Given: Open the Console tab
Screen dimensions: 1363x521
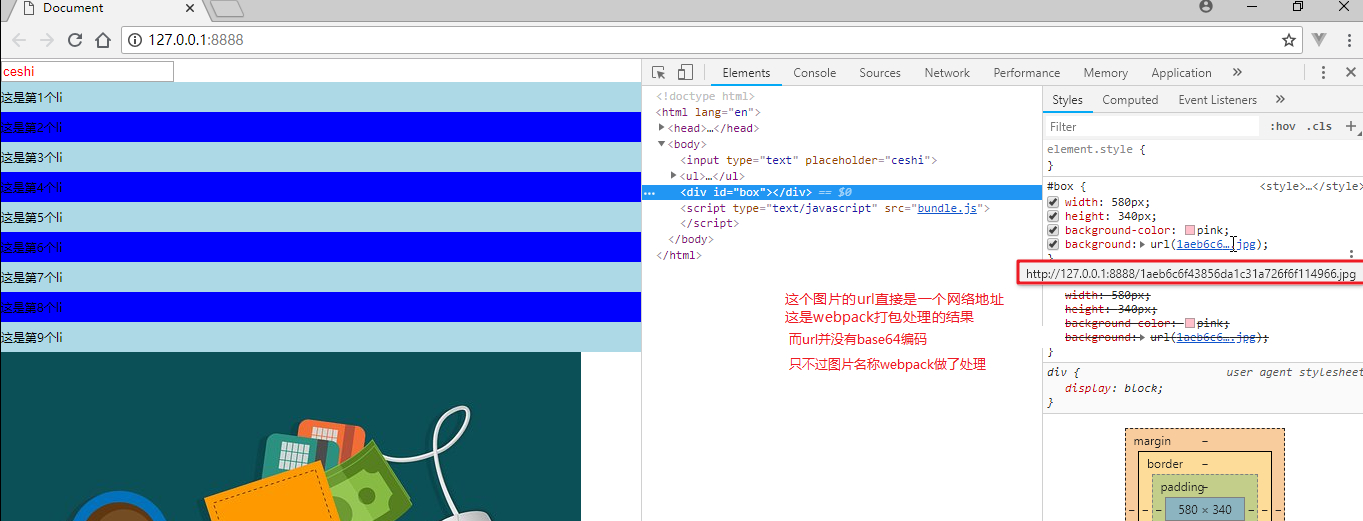Looking at the screenshot, I should click(814, 72).
